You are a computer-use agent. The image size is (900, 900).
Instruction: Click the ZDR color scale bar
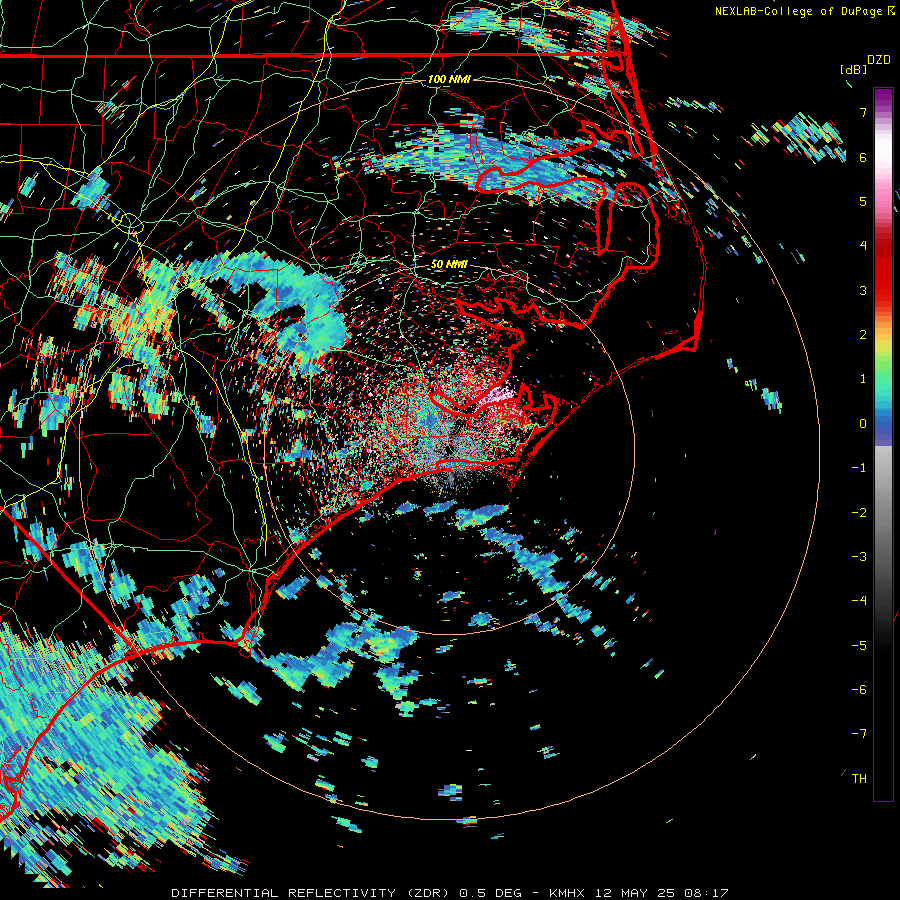[883, 444]
